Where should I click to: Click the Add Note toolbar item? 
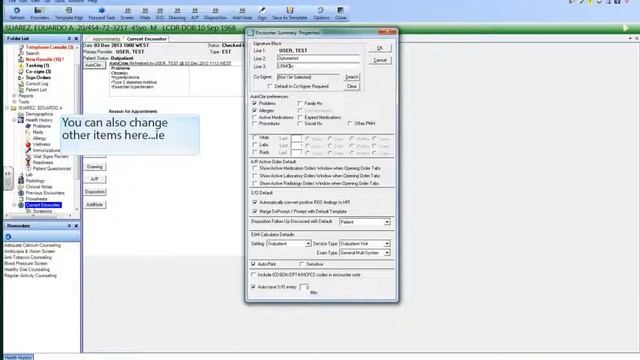click(x=242, y=13)
